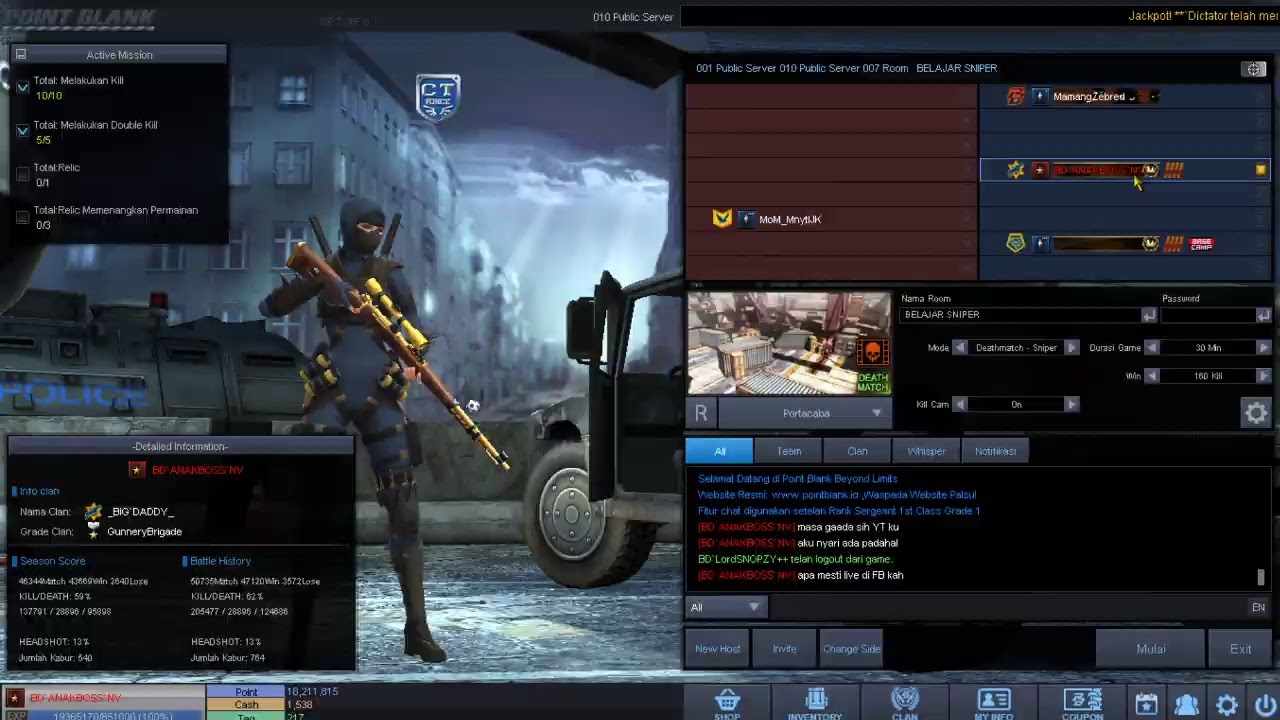The height and width of the screenshot is (720, 1280).
Task: Click MoM_MnytIJK's yellow clan emblem
Action: [722, 218]
